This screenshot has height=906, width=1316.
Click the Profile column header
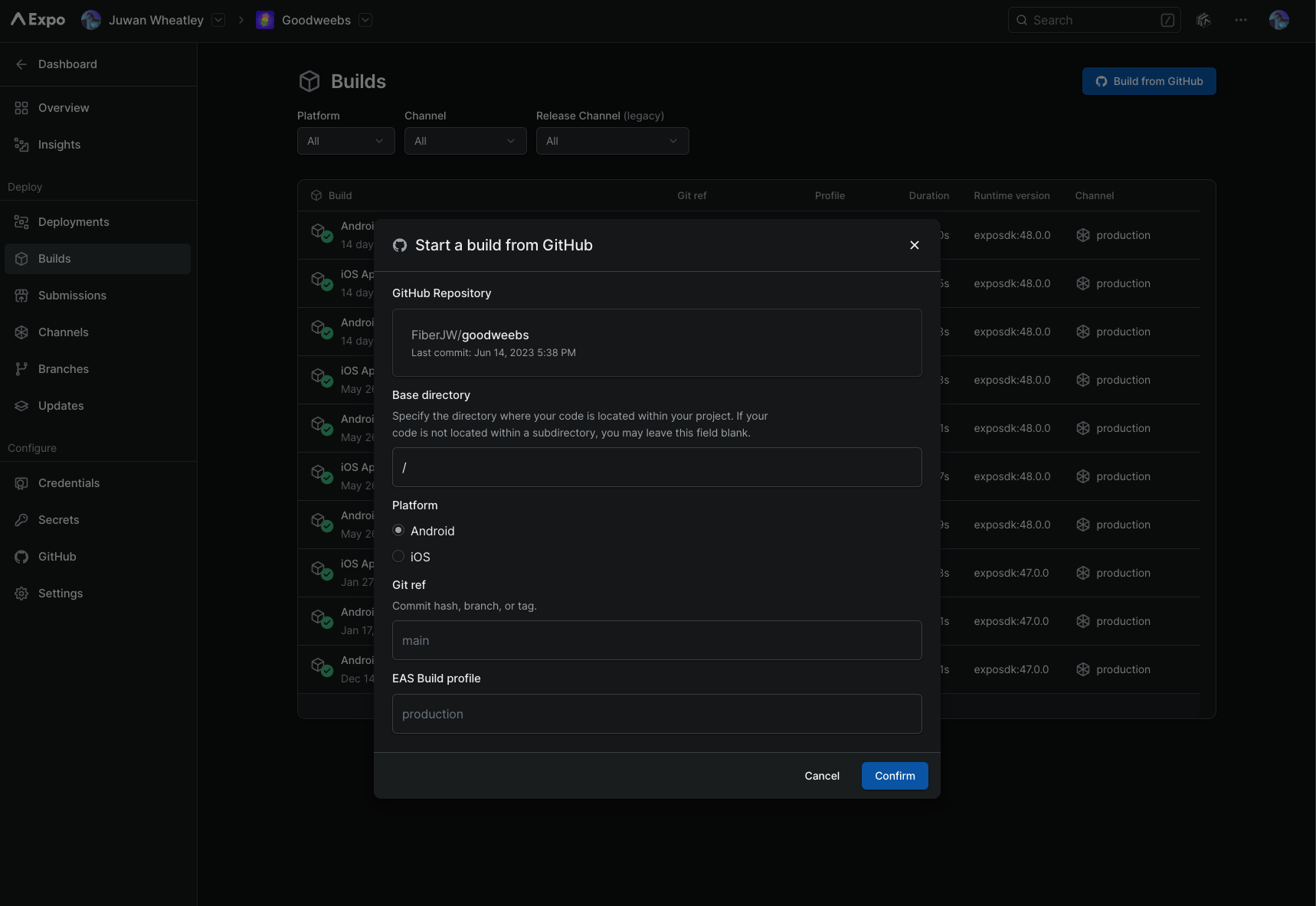click(x=830, y=196)
